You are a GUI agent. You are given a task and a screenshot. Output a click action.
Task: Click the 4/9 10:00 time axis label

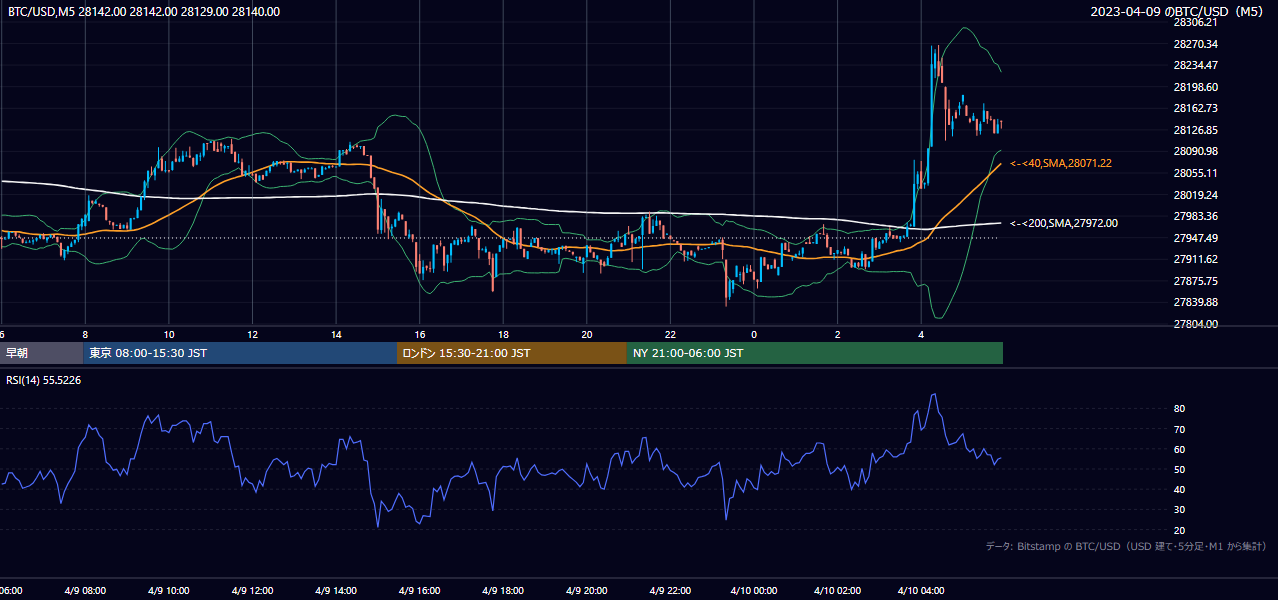(x=169, y=591)
